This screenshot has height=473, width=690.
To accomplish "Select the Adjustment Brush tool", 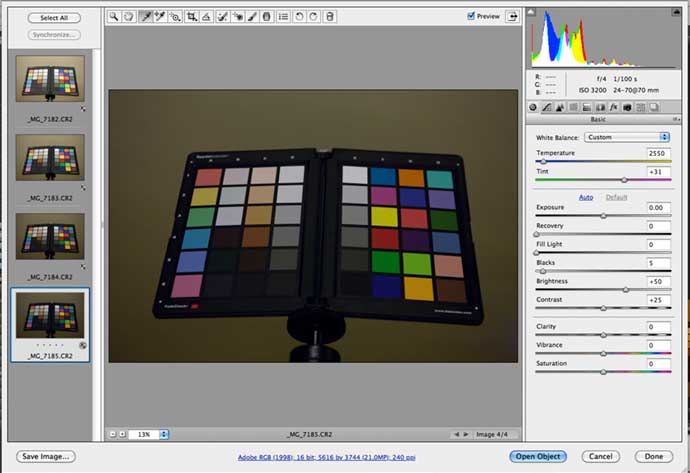I will [252, 17].
